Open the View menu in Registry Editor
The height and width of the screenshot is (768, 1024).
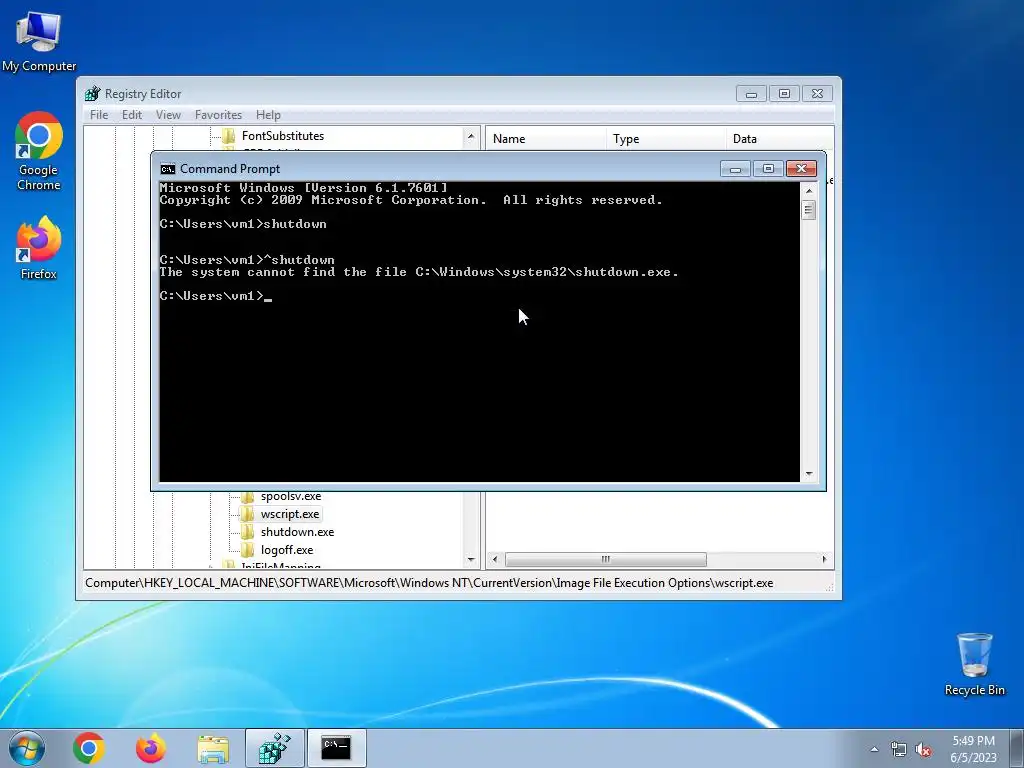coord(168,115)
